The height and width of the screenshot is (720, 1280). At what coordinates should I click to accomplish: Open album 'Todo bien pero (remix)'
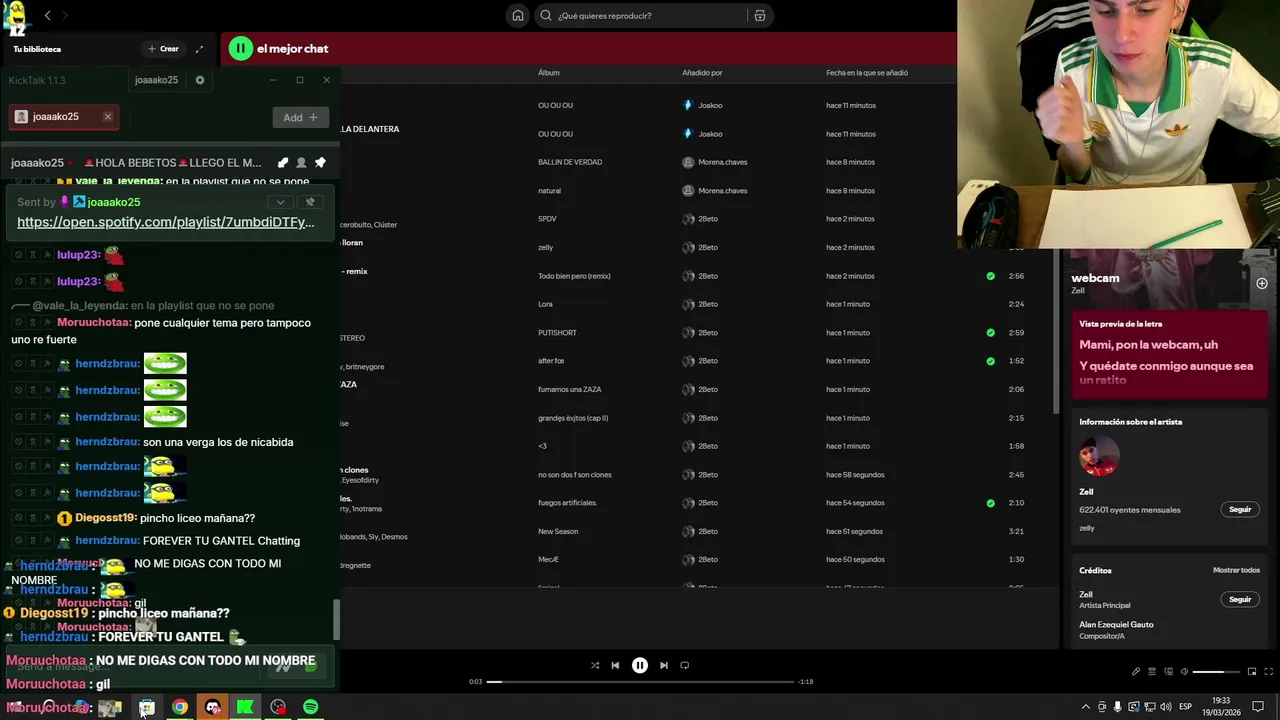pyautogui.click(x=574, y=276)
